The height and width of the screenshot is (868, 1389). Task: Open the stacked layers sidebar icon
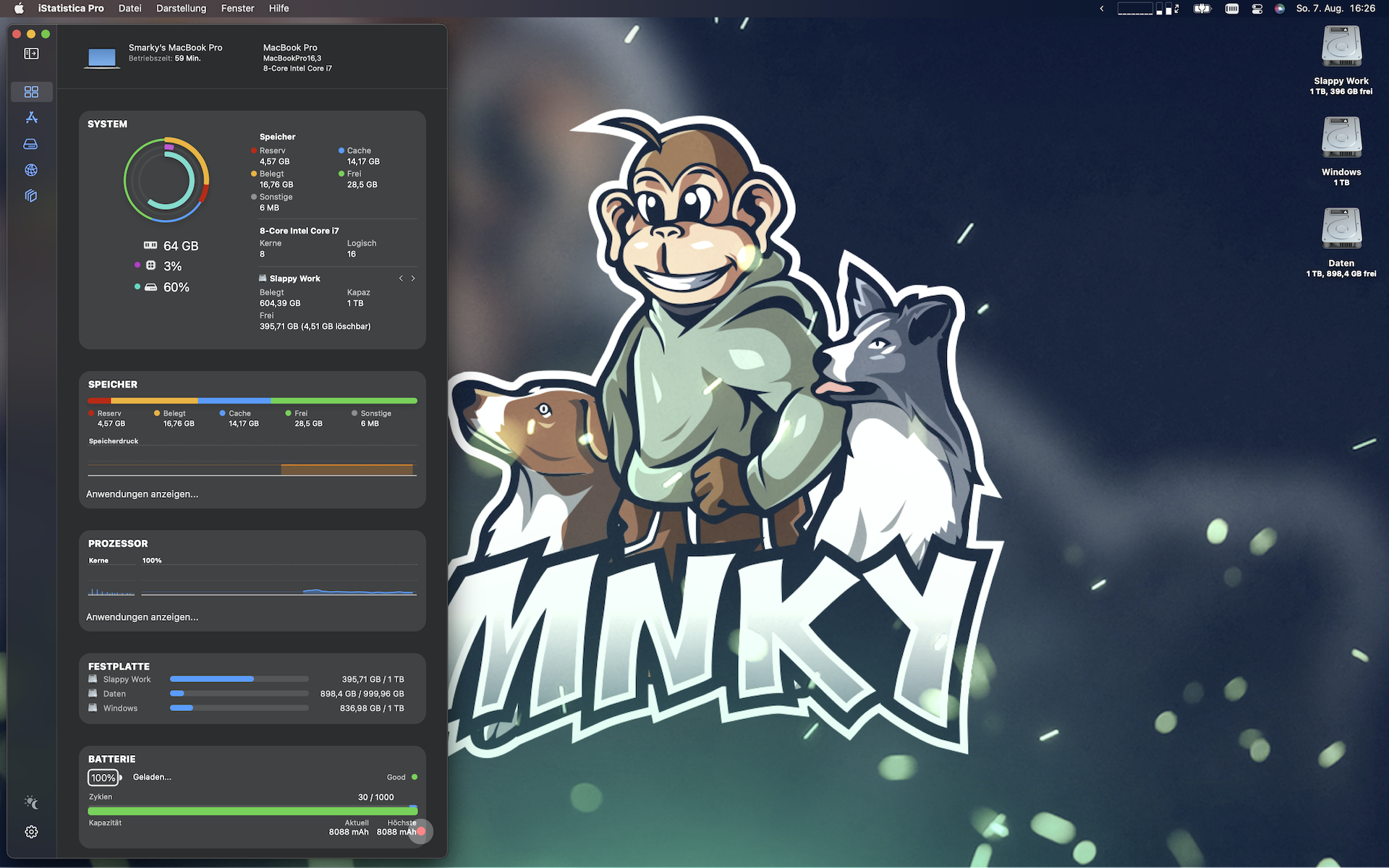tap(30, 196)
